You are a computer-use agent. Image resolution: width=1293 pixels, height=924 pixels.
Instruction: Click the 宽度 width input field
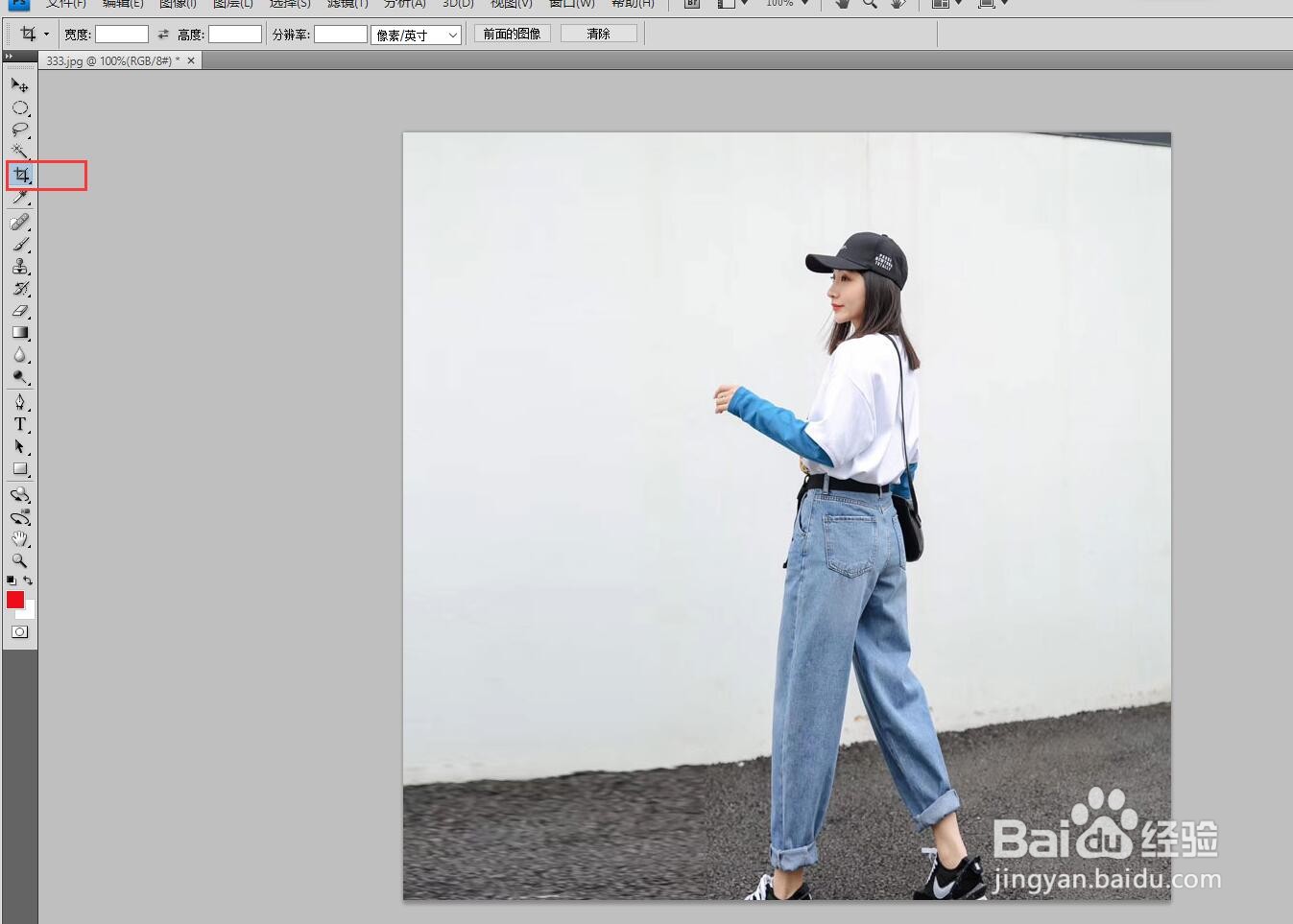point(122,35)
